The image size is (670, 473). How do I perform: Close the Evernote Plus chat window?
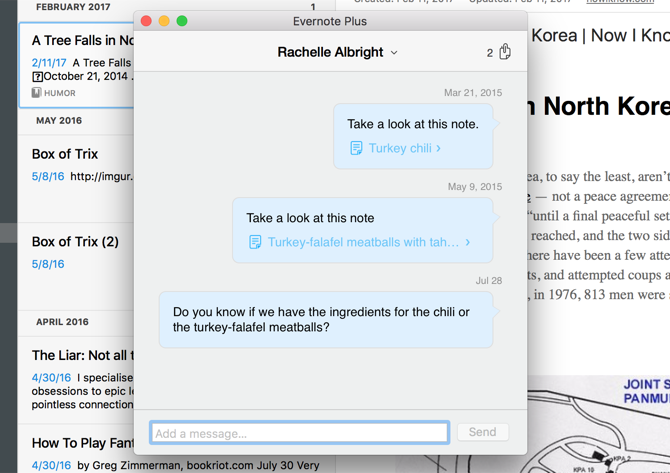(x=146, y=21)
